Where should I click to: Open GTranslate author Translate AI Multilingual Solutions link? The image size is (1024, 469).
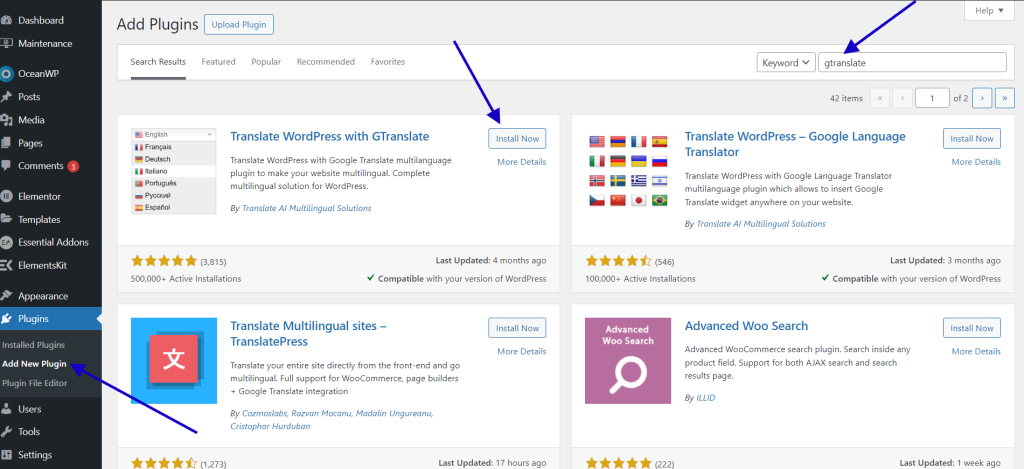coord(307,208)
